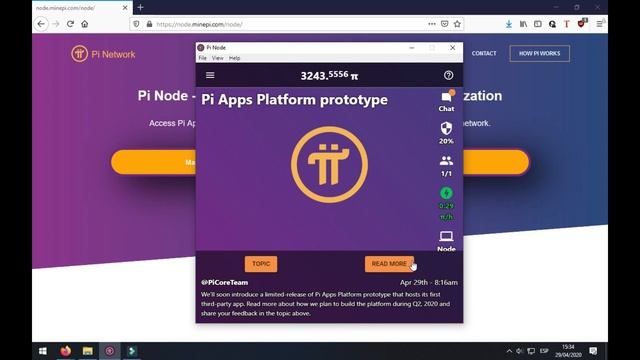Open the File menu in Pi Node

pyautogui.click(x=202, y=58)
